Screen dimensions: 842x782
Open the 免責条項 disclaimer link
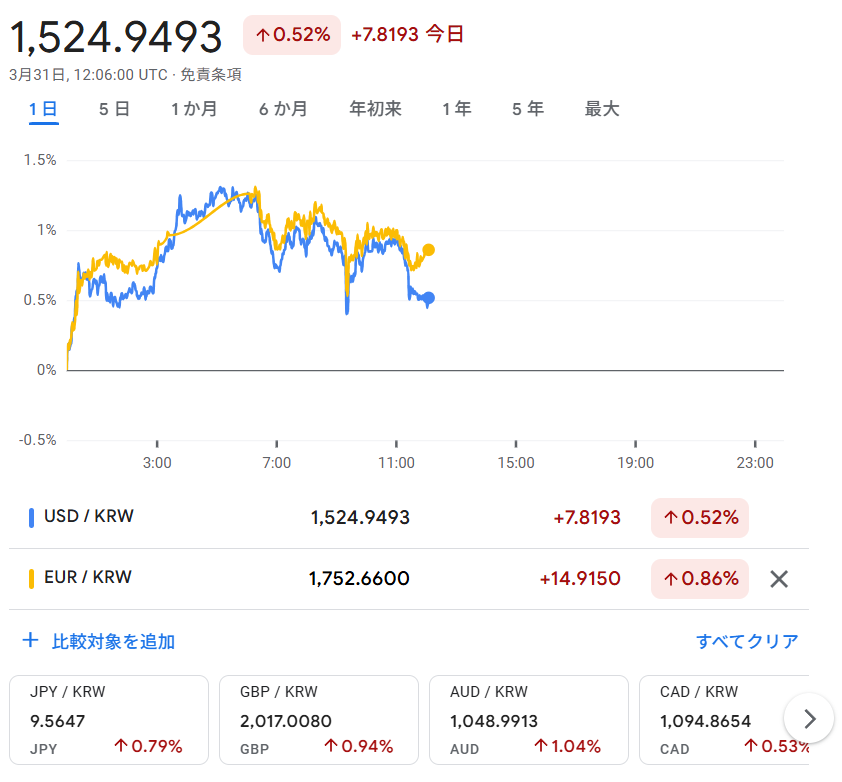pos(211,75)
